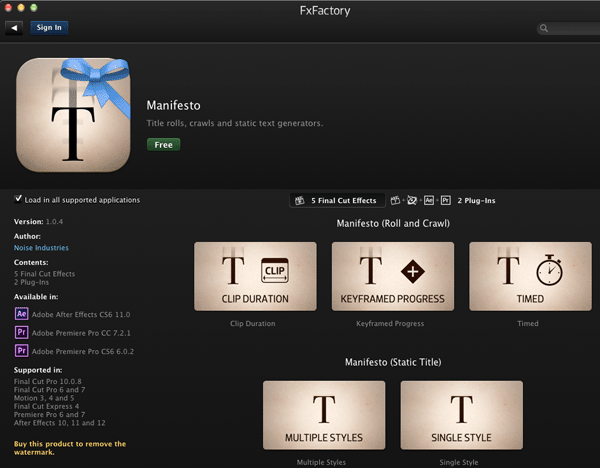Click Final Cut Express 4 text

(x=46, y=406)
